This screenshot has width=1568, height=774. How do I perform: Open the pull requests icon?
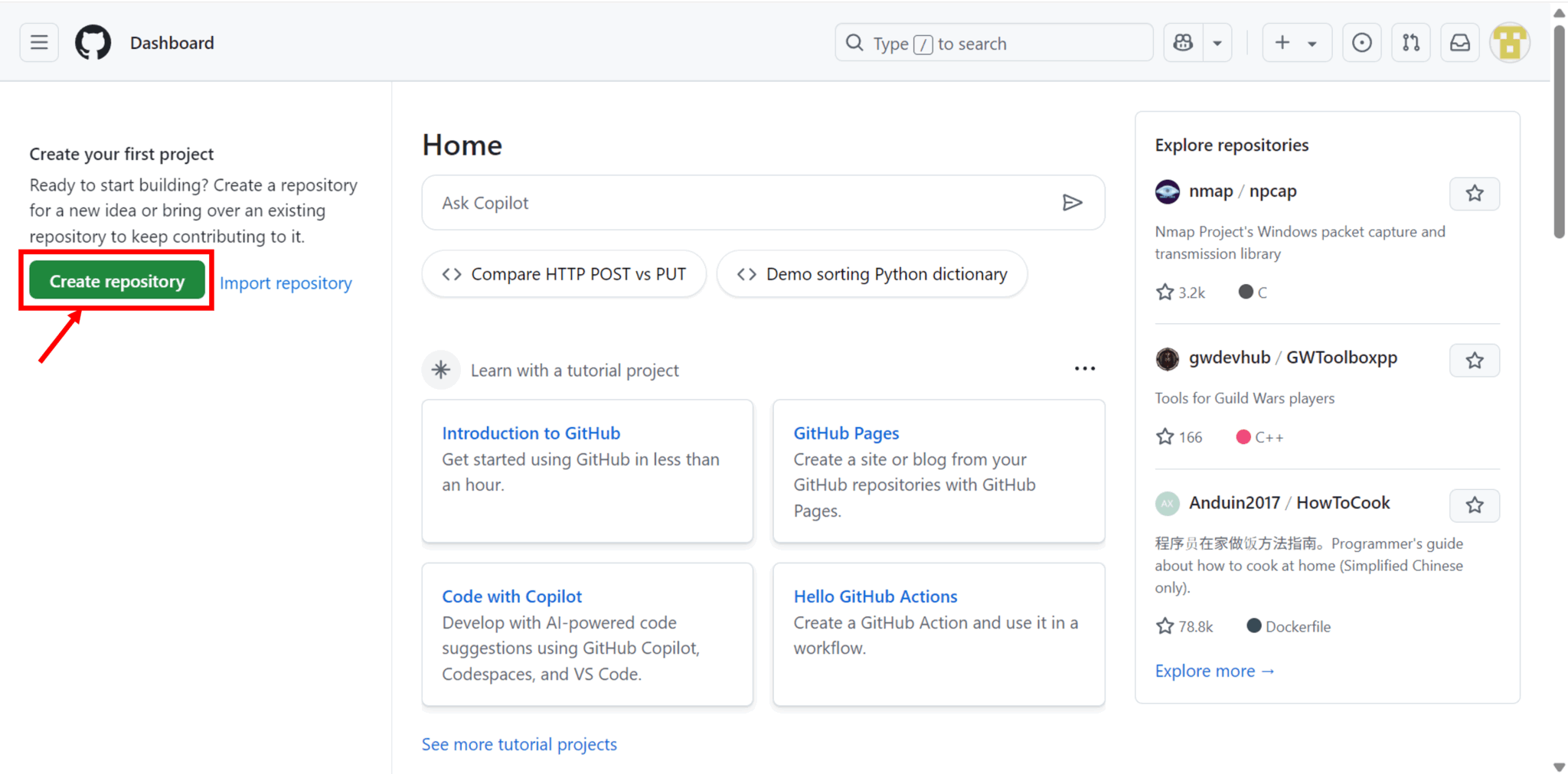pyautogui.click(x=1411, y=42)
